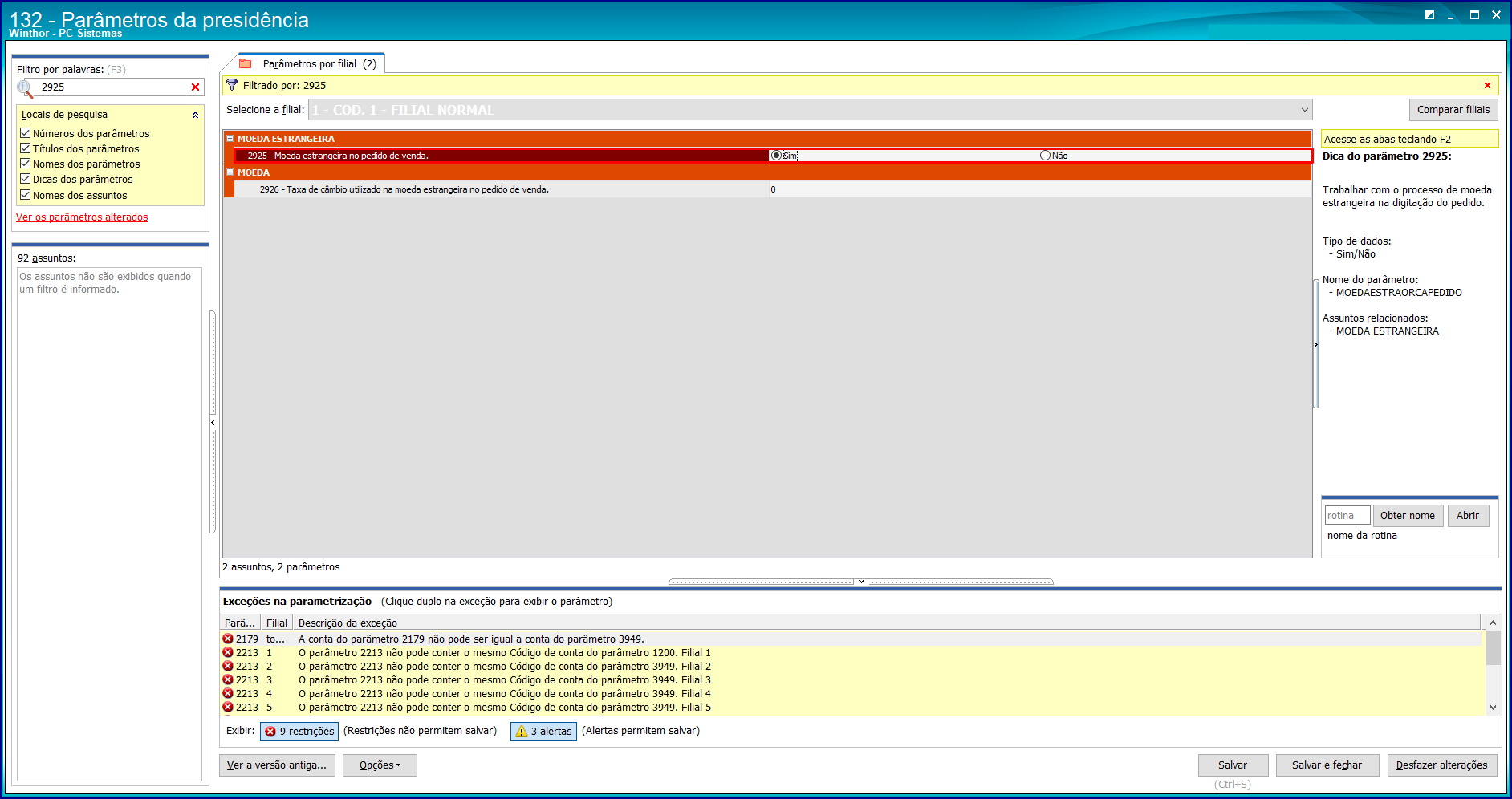Click the 'rotina' input field
The image size is (1512, 799).
(1347, 516)
